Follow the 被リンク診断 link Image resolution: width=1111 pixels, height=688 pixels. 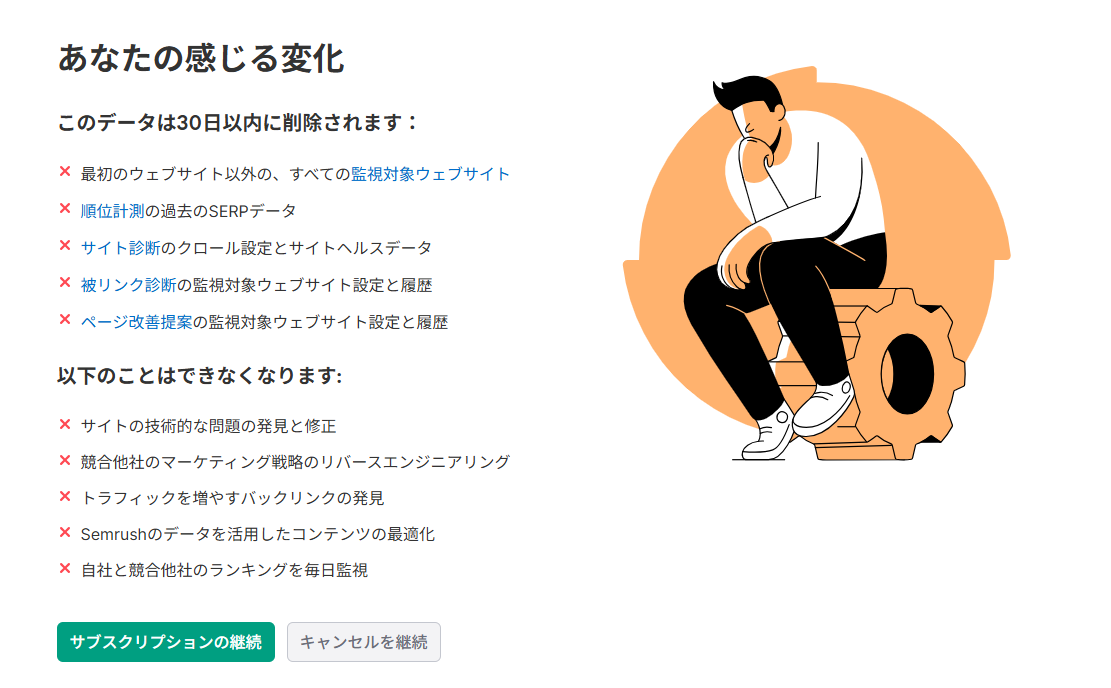click(128, 285)
